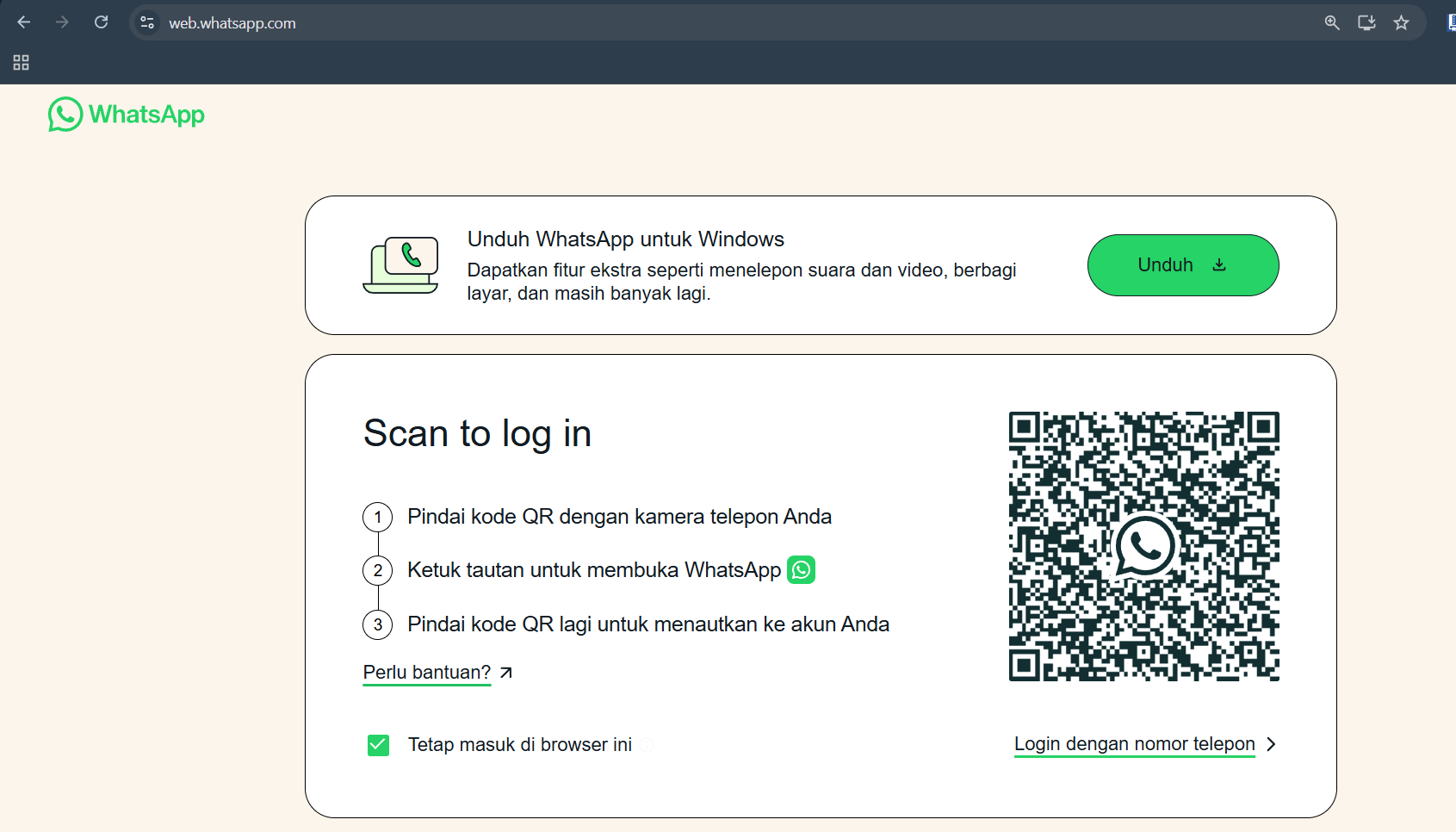Bookmark this page with the star
This screenshot has width=1456, height=832.
pyautogui.click(x=1401, y=23)
